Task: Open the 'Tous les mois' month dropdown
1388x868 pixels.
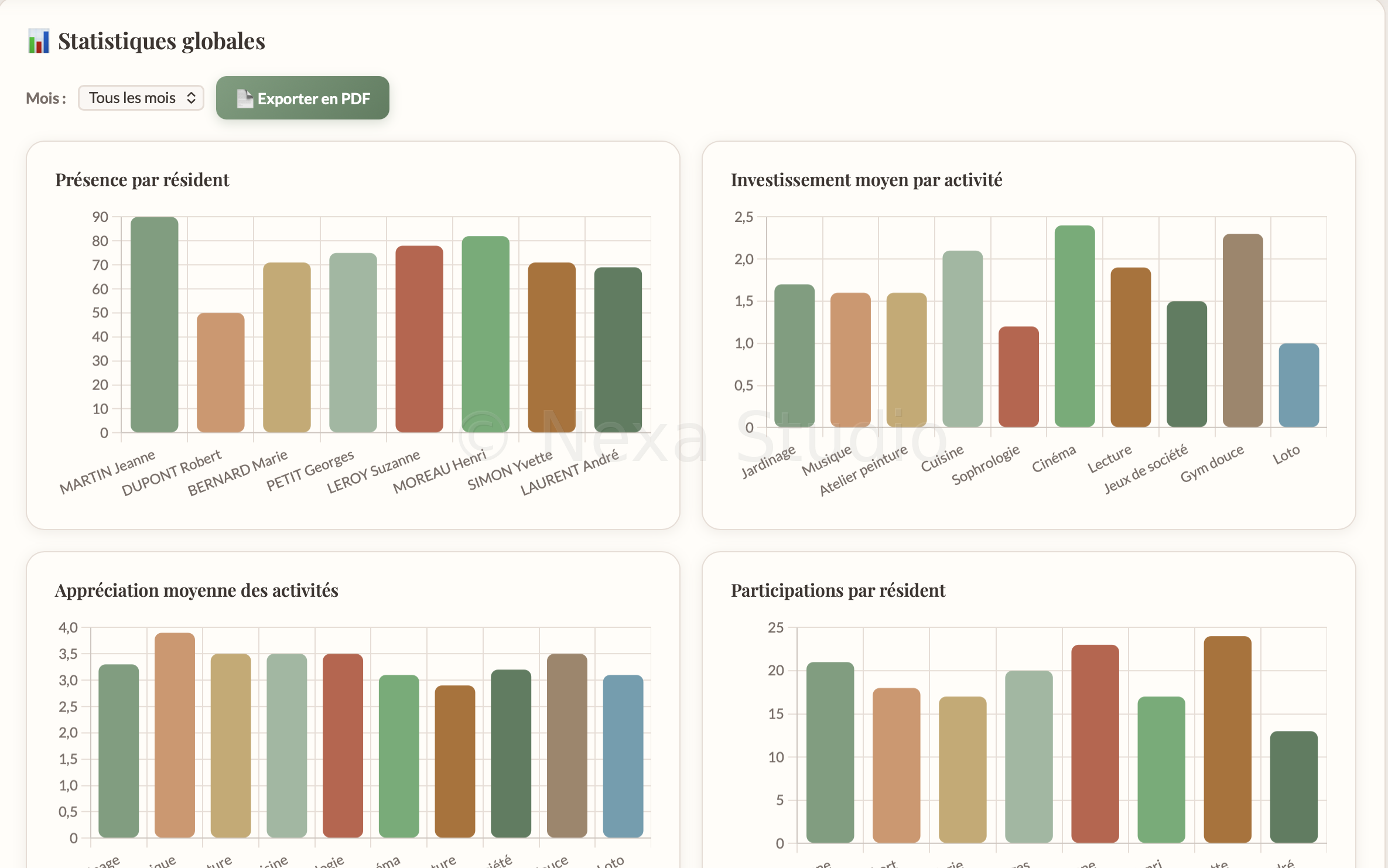Action: click(x=141, y=98)
